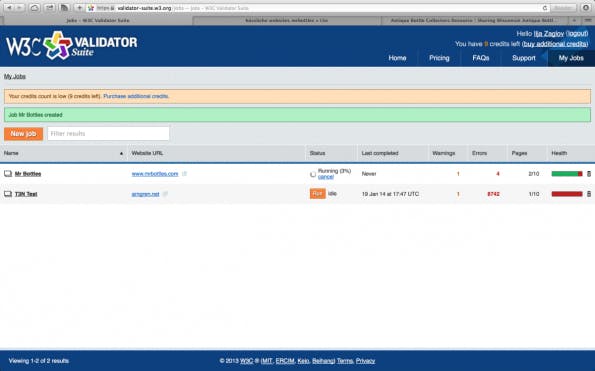
Task: Click the computer icon beside T3N Test
Action: (x=8, y=194)
